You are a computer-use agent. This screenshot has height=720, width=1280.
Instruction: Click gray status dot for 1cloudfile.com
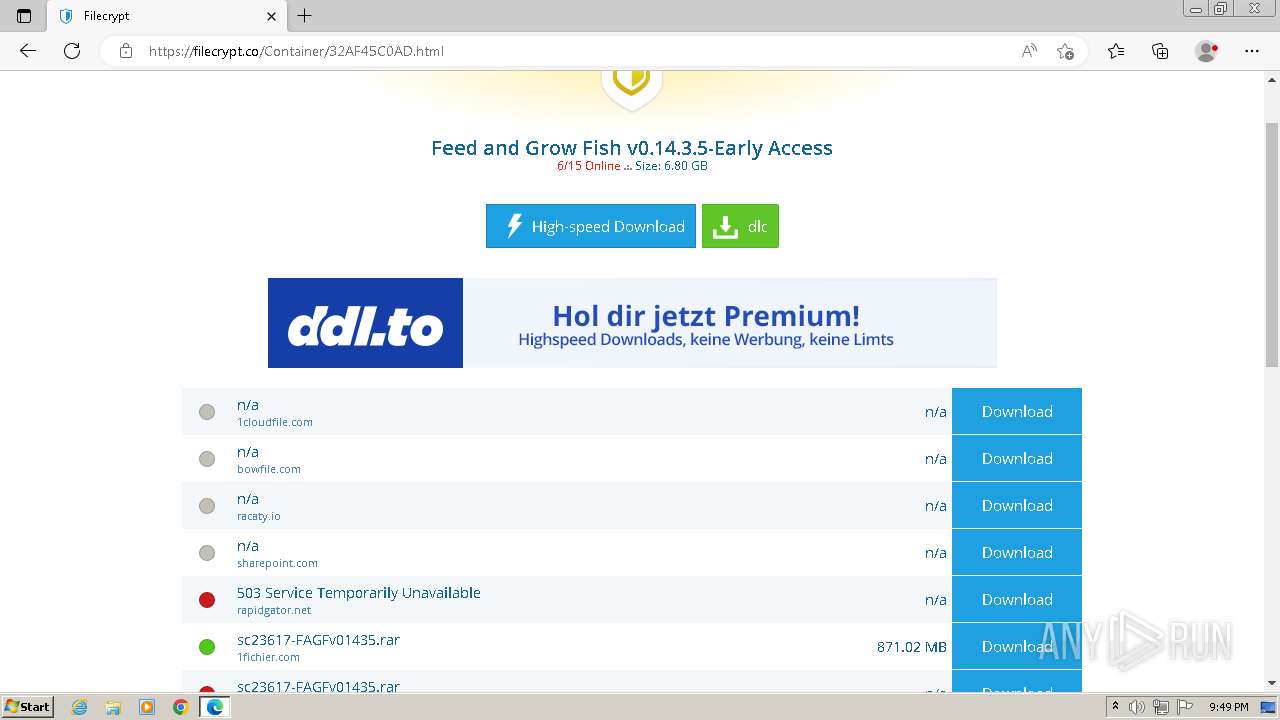coord(207,412)
